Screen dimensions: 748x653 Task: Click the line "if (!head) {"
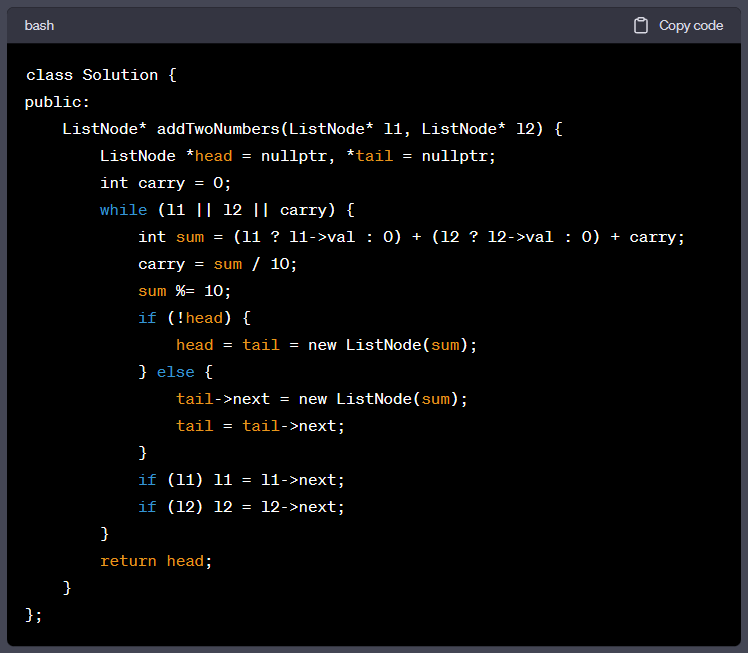coord(194,318)
